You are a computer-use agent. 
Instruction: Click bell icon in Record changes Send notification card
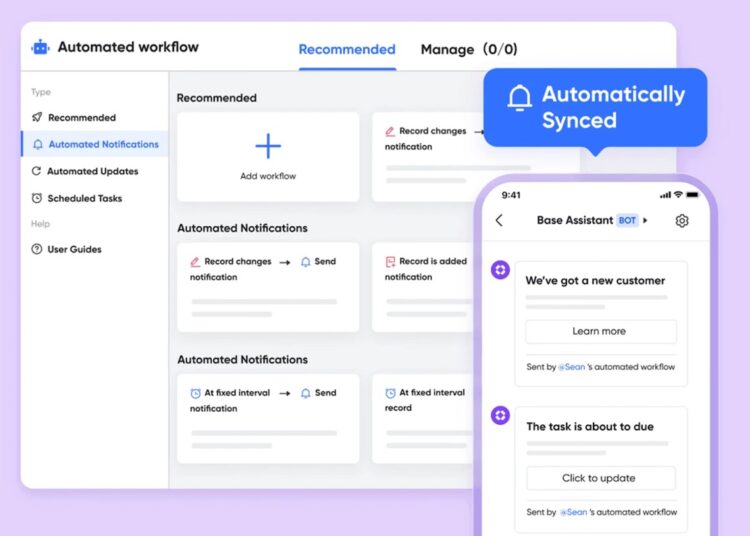point(306,262)
